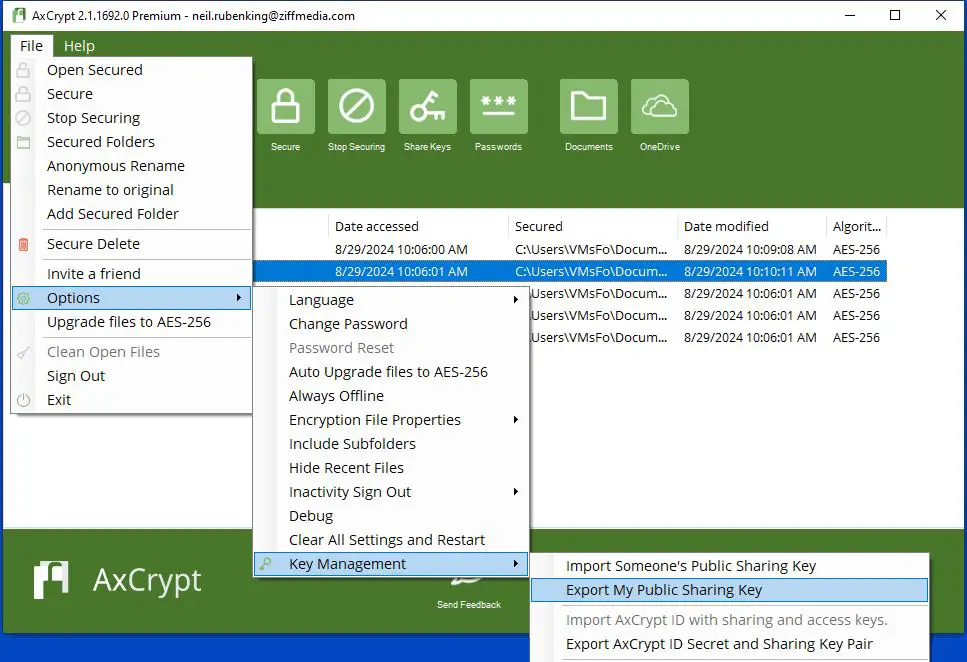This screenshot has width=967, height=662.
Task: Click the circle-slash icon beside the Stop Securing menu entry
Action: [x=23, y=118]
